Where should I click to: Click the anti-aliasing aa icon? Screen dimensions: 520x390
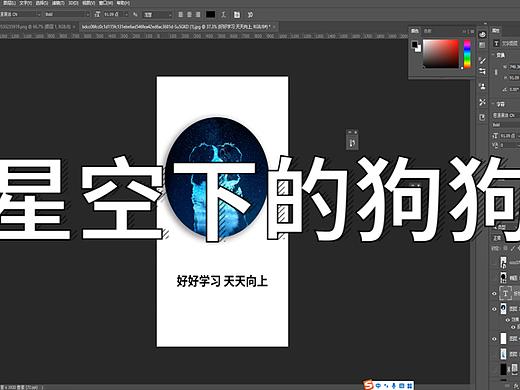click(135, 14)
